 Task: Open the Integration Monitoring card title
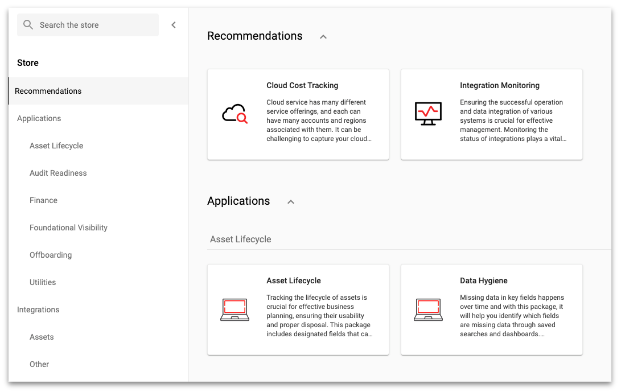click(499, 85)
